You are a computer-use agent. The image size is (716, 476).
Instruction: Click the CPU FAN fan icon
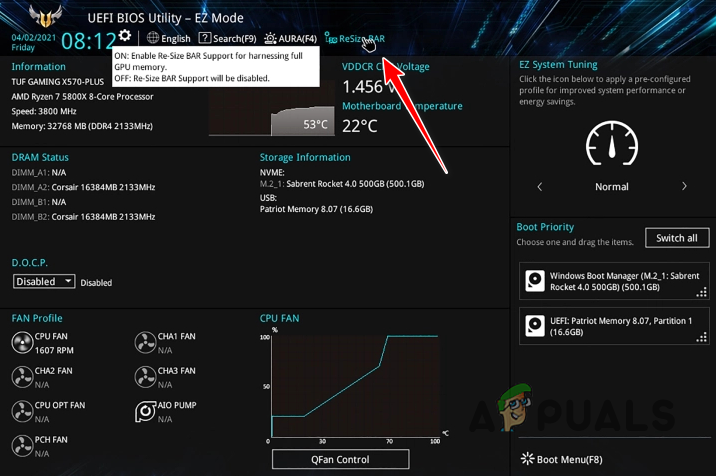click(x=22, y=343)
